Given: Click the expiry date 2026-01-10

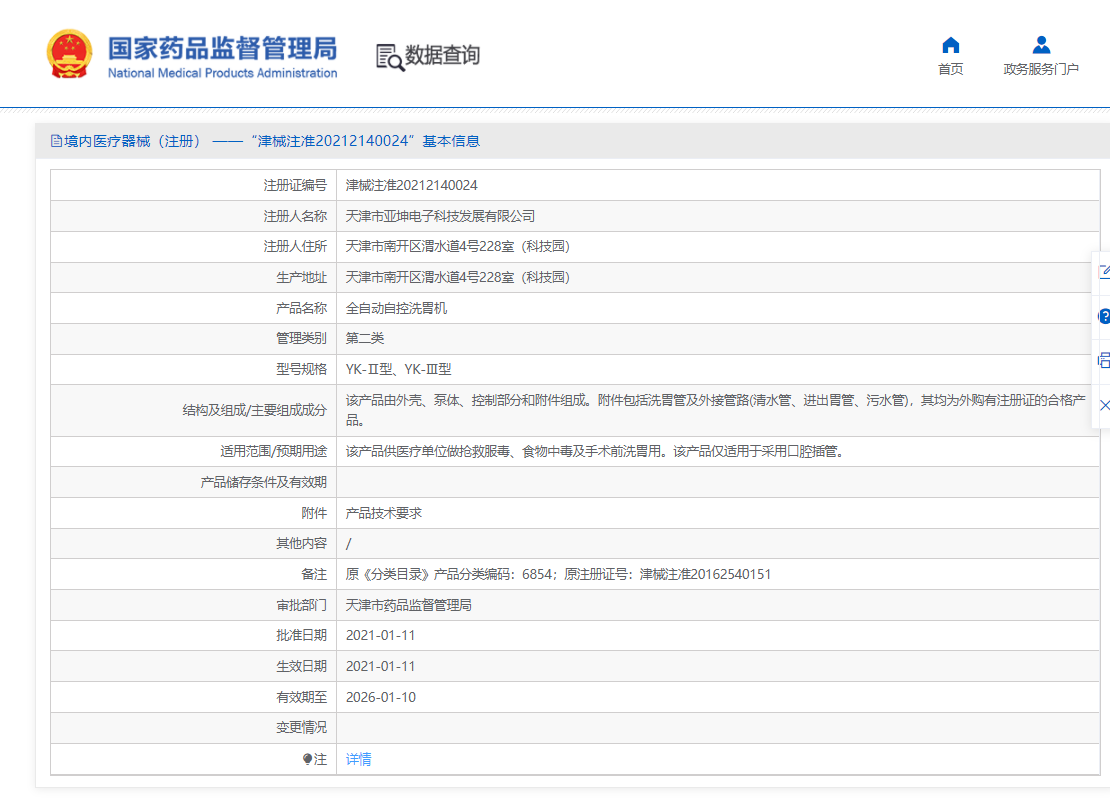Looking at the screenshot, I should point(381,697).
